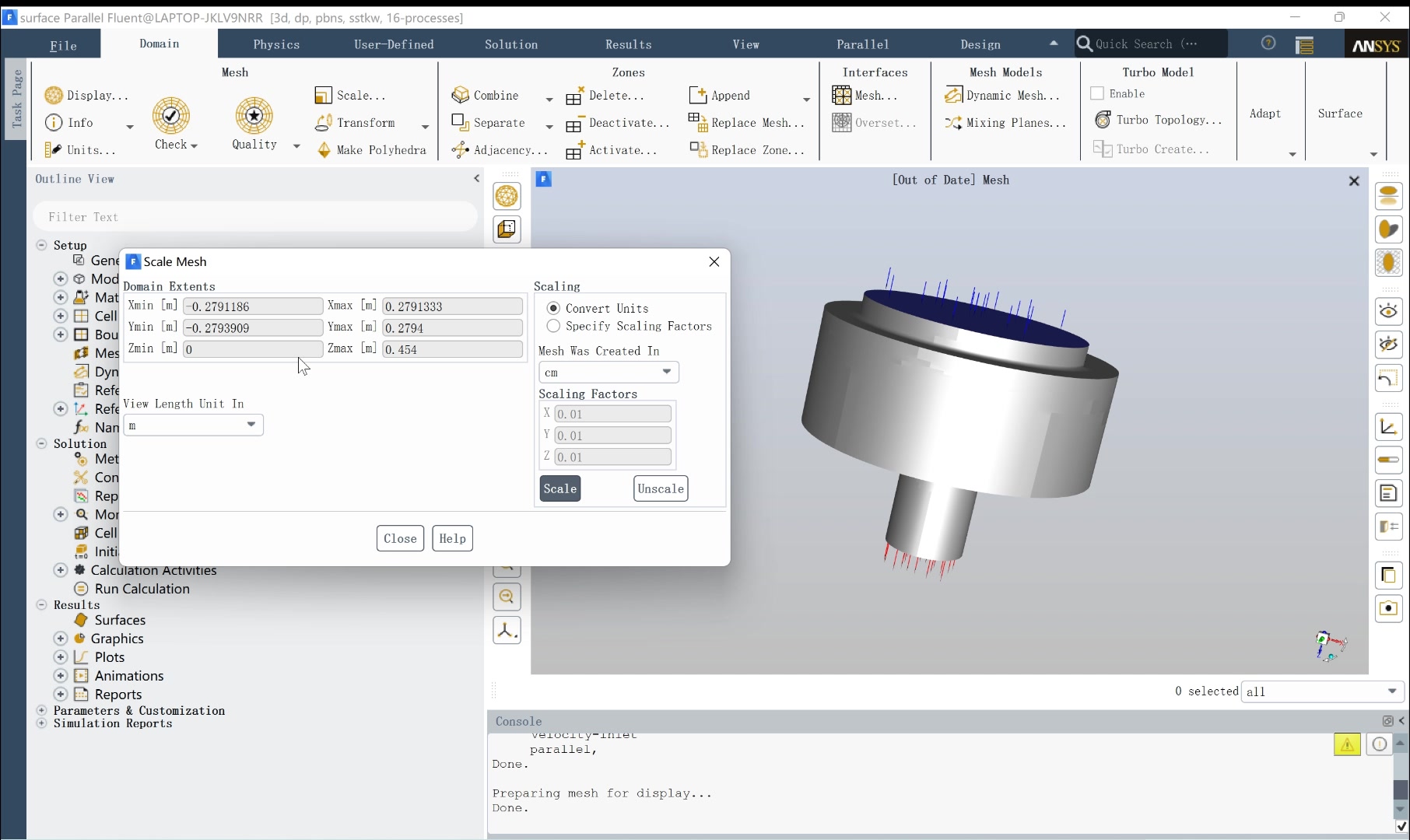The height and width of the screenshot is (840, 1410).
Task: Open the File menu
Action: 63,45
